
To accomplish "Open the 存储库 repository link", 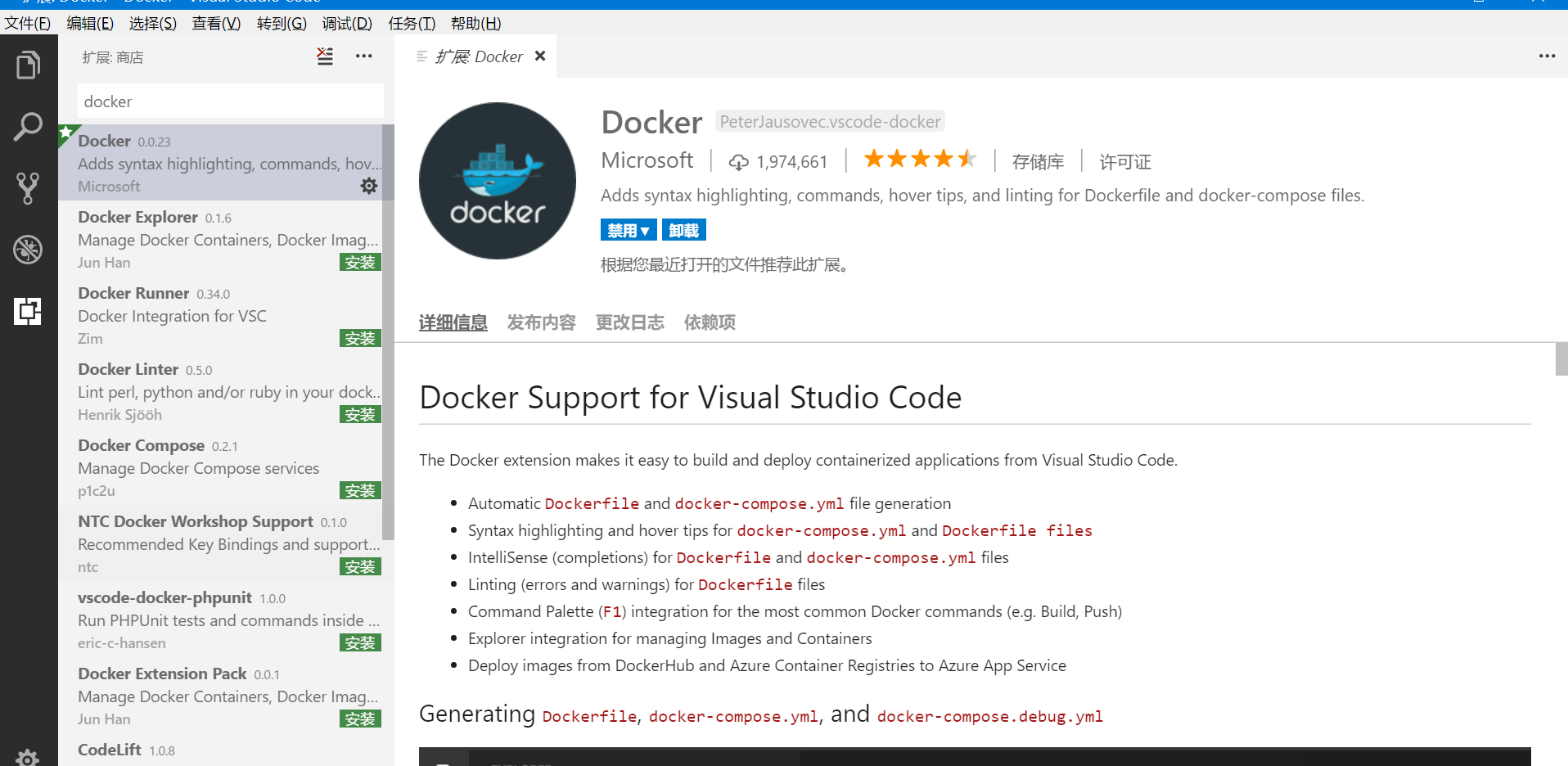I will 1038,161.
